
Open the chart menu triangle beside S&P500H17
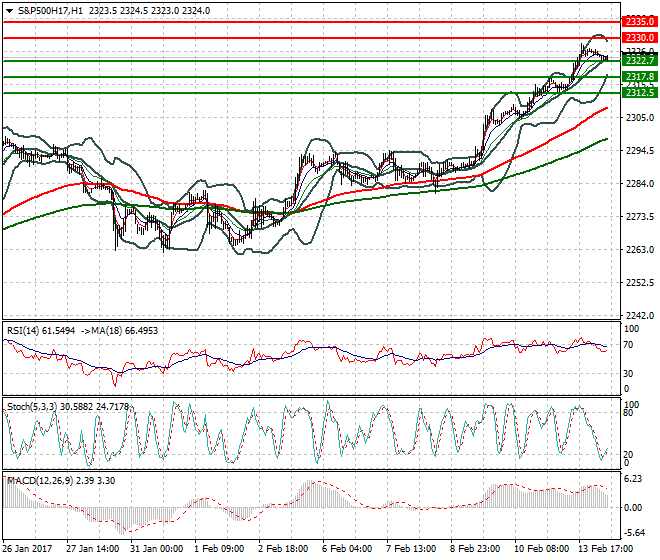tap(9, 11)
